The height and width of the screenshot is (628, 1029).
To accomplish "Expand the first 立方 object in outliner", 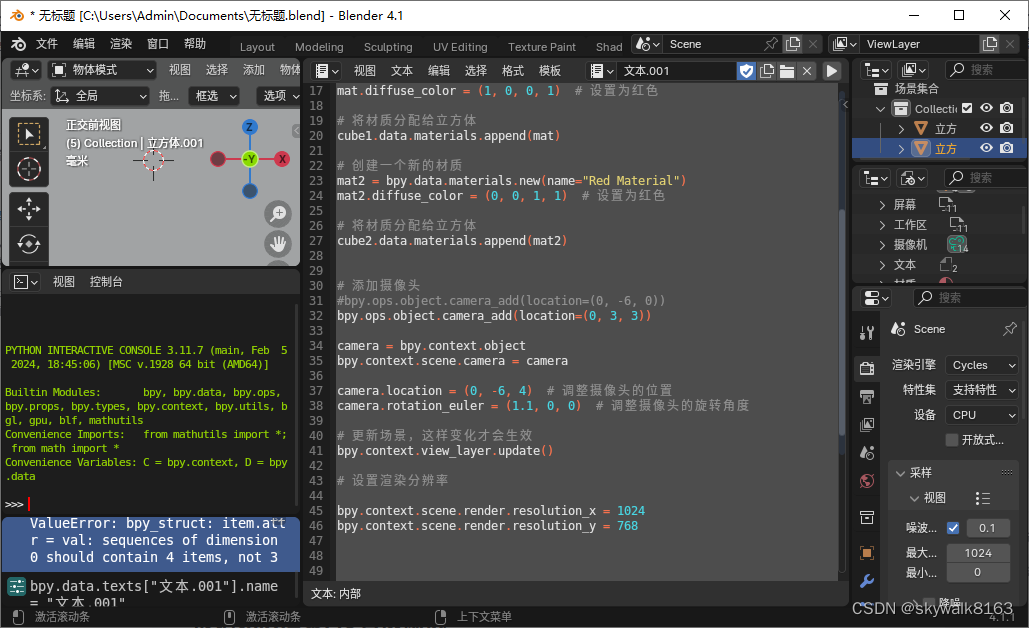I will (x=901, y=129).
